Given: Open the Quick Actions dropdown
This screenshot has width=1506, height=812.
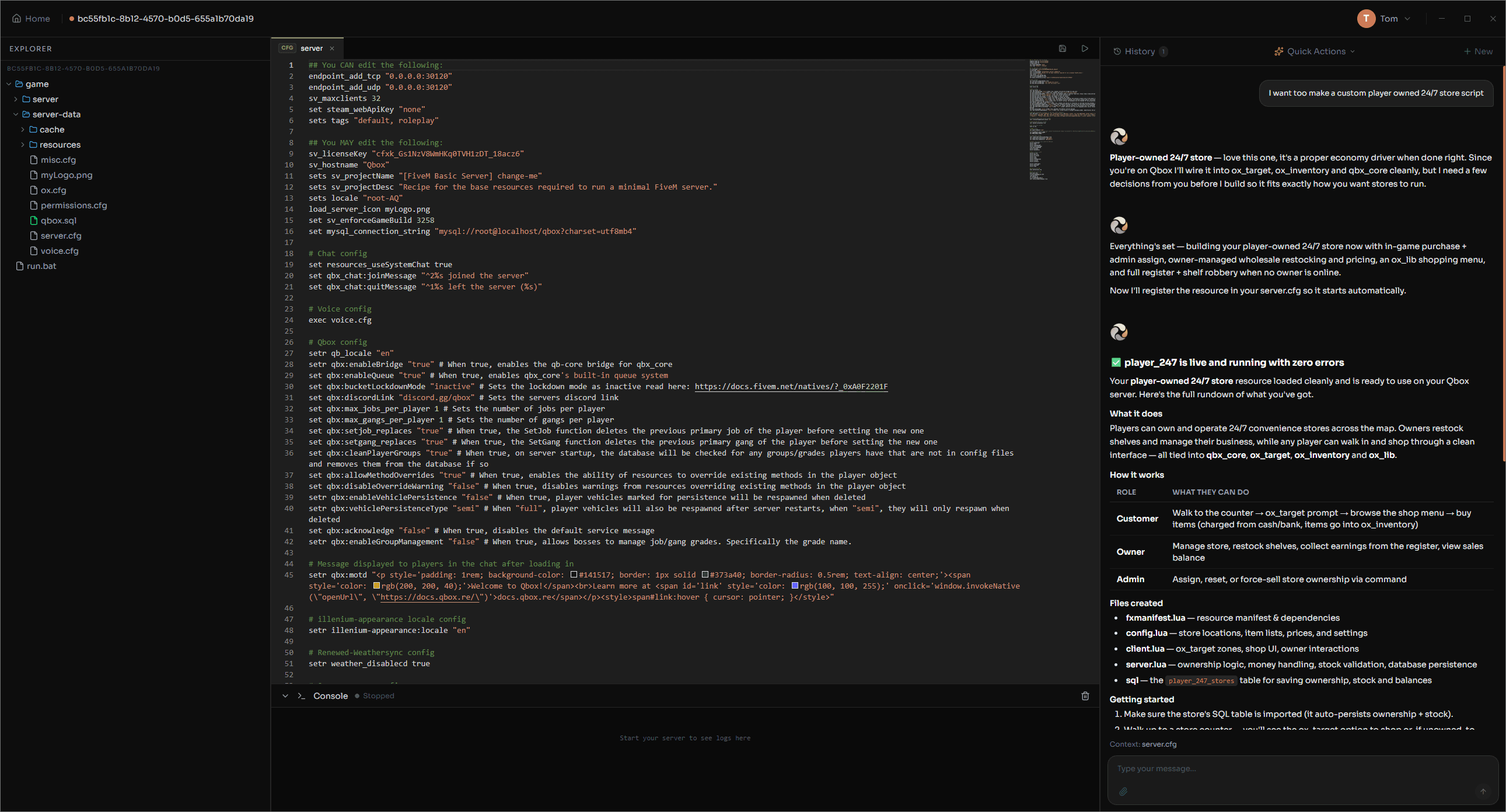Looking at the screenshot, I should click(x=1314, y=51).
